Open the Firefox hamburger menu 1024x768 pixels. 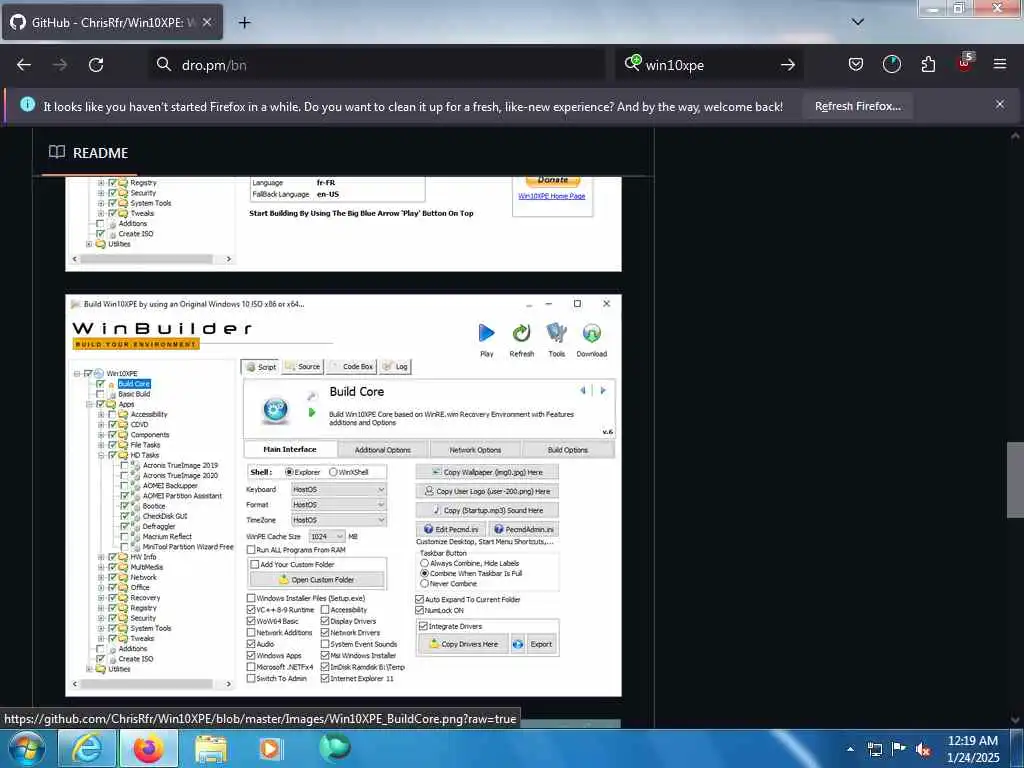click(999, 65)
